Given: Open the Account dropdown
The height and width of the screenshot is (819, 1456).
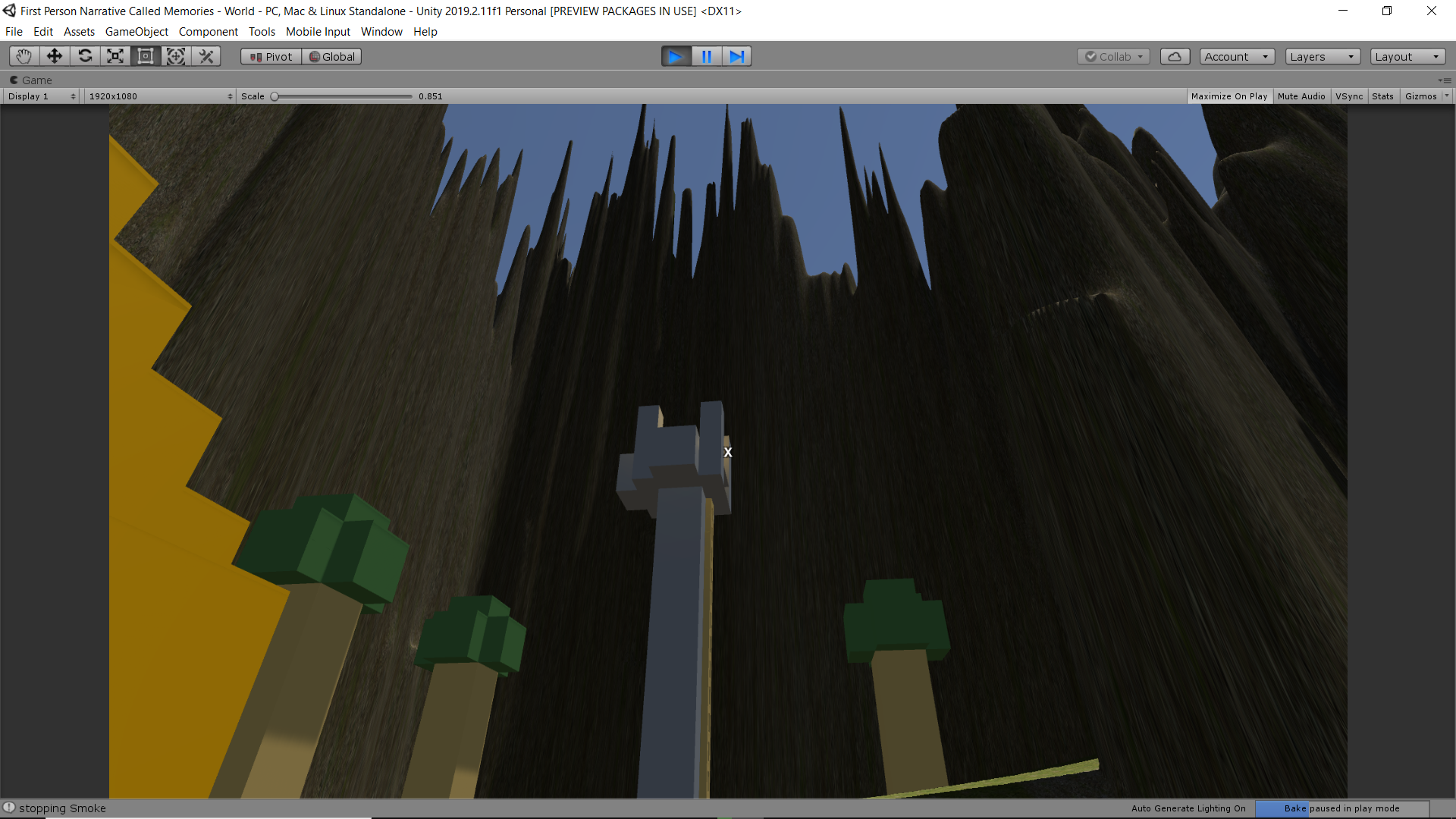Looking at the screenshot, I should (1237, 57).
